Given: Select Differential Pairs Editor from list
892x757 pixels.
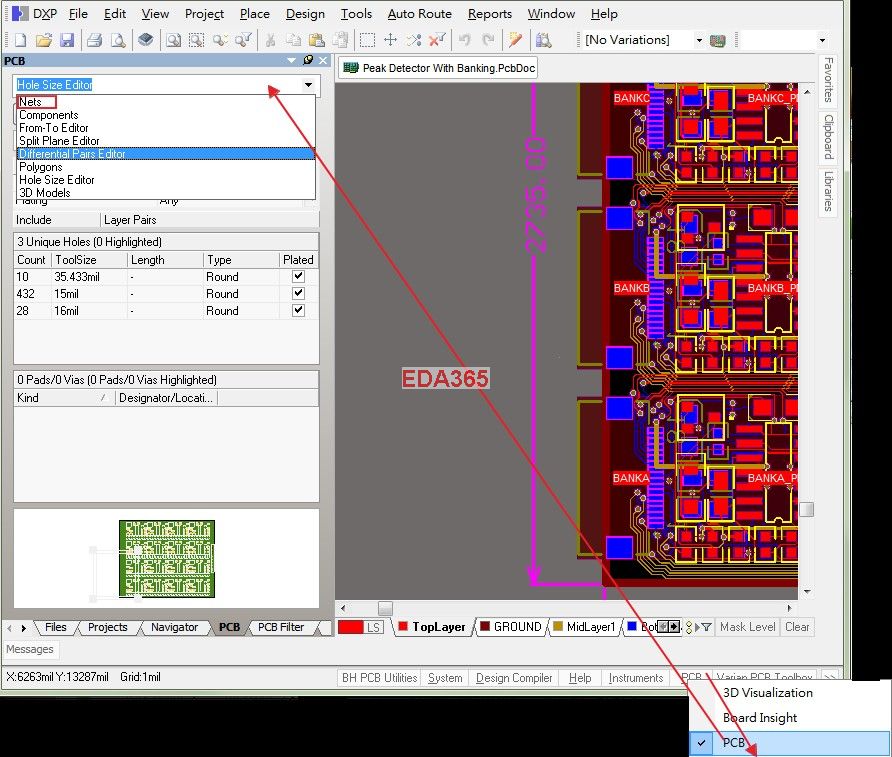Looking at the screenshot, I should [x=72, y=154].
